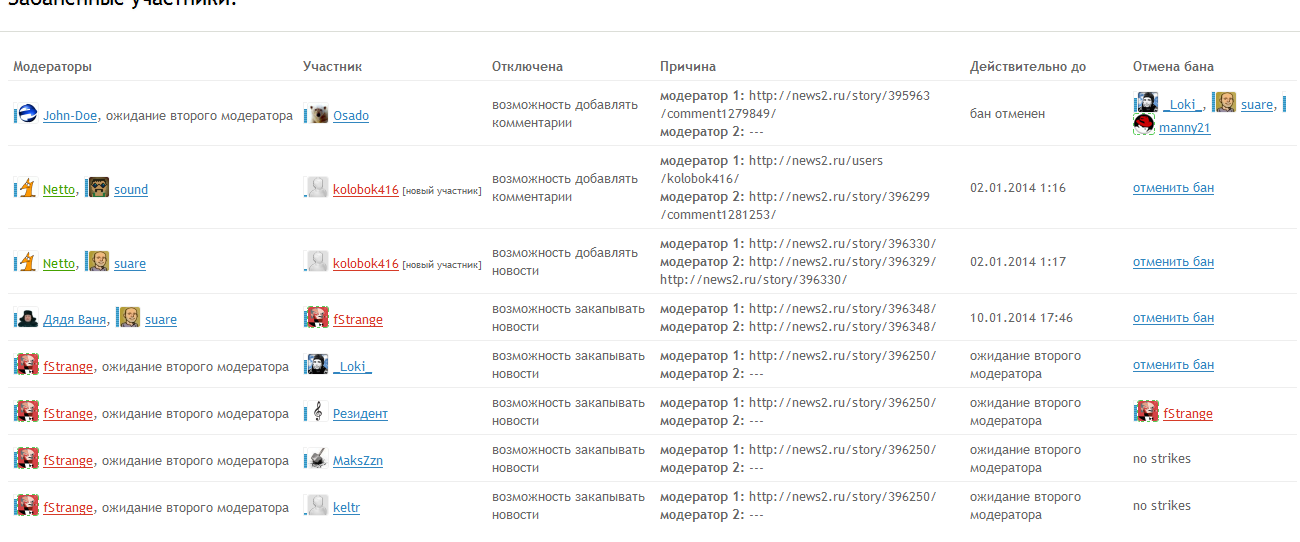
Task: Click keltr's default gray avatar icon
Action: [x=318, y=506]
